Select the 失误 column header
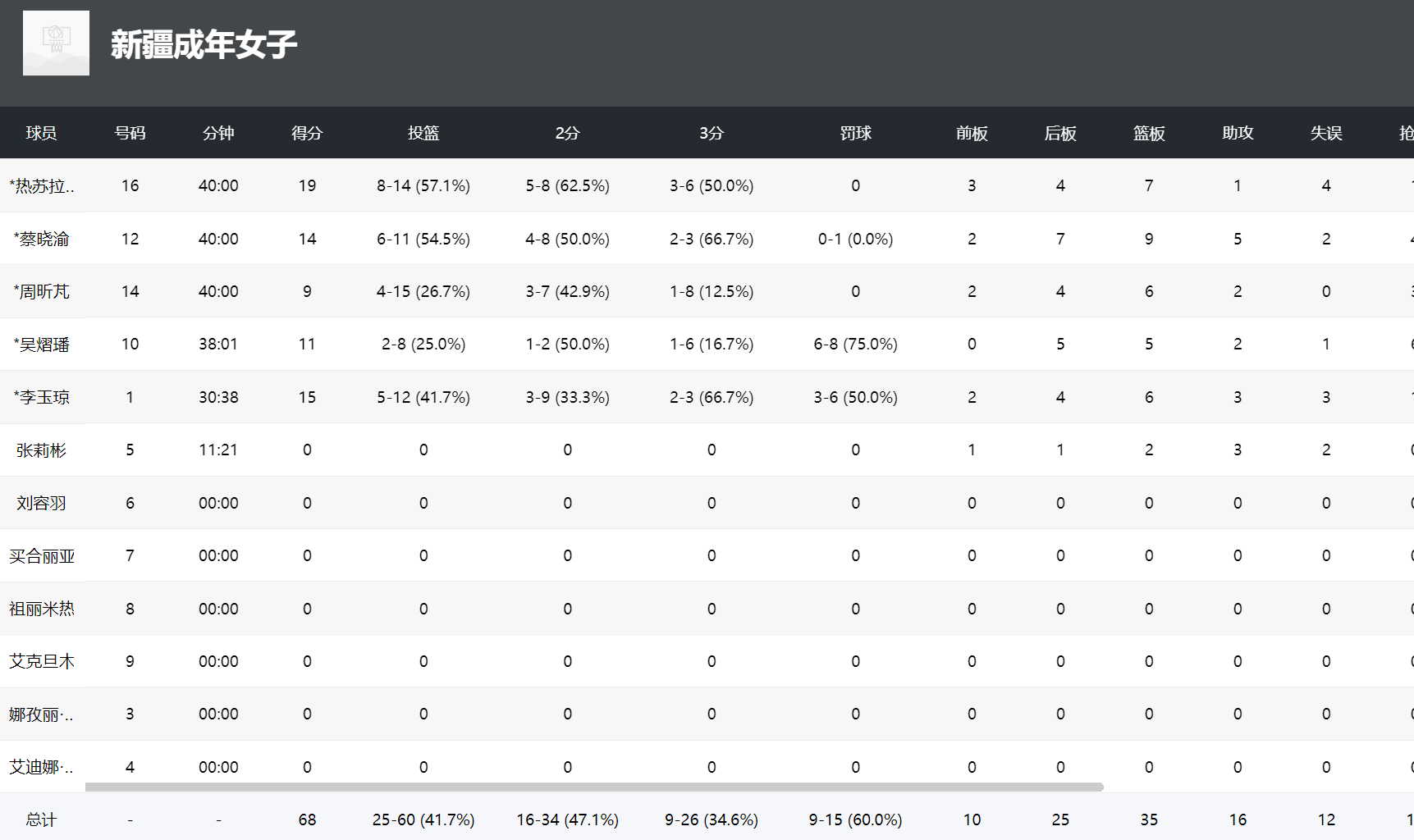Viewport: 1414px width, 840px height. coord(1326,133)
